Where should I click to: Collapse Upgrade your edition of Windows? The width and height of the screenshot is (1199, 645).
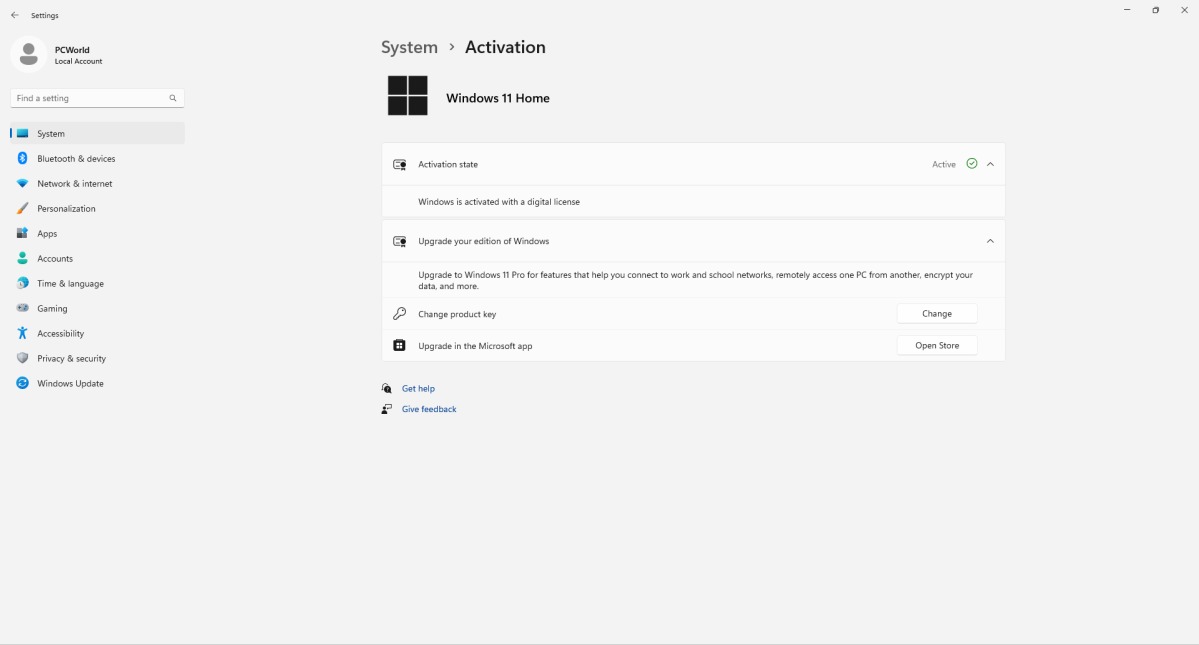990,241
